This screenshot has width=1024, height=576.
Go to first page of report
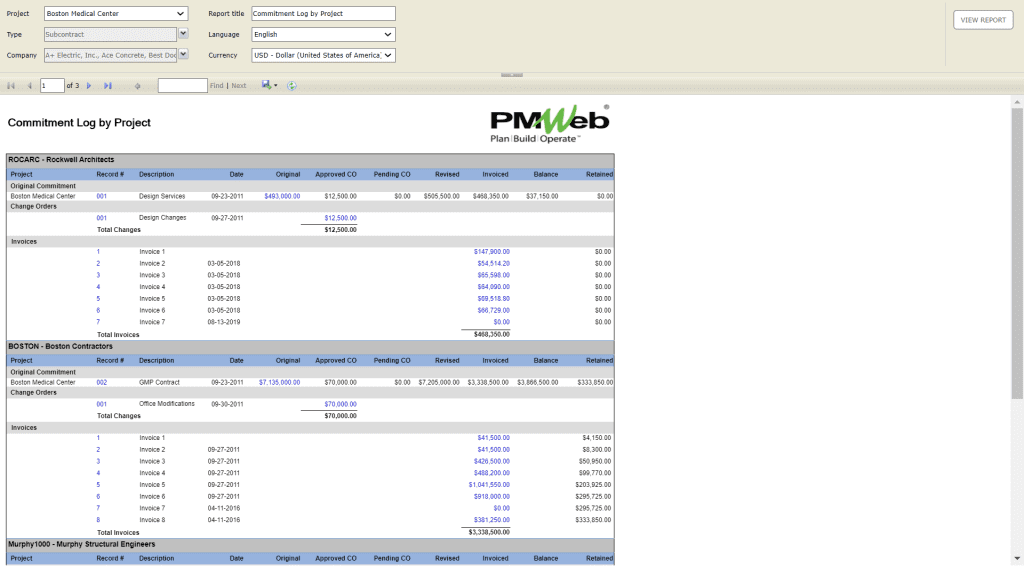tap(11, 86)
